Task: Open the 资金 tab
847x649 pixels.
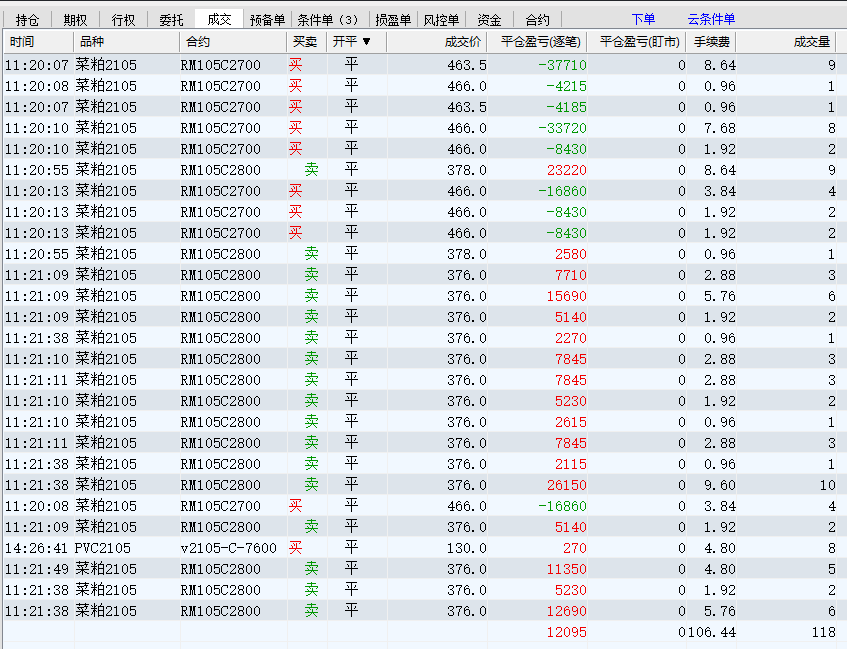Action: coord(489,20)
